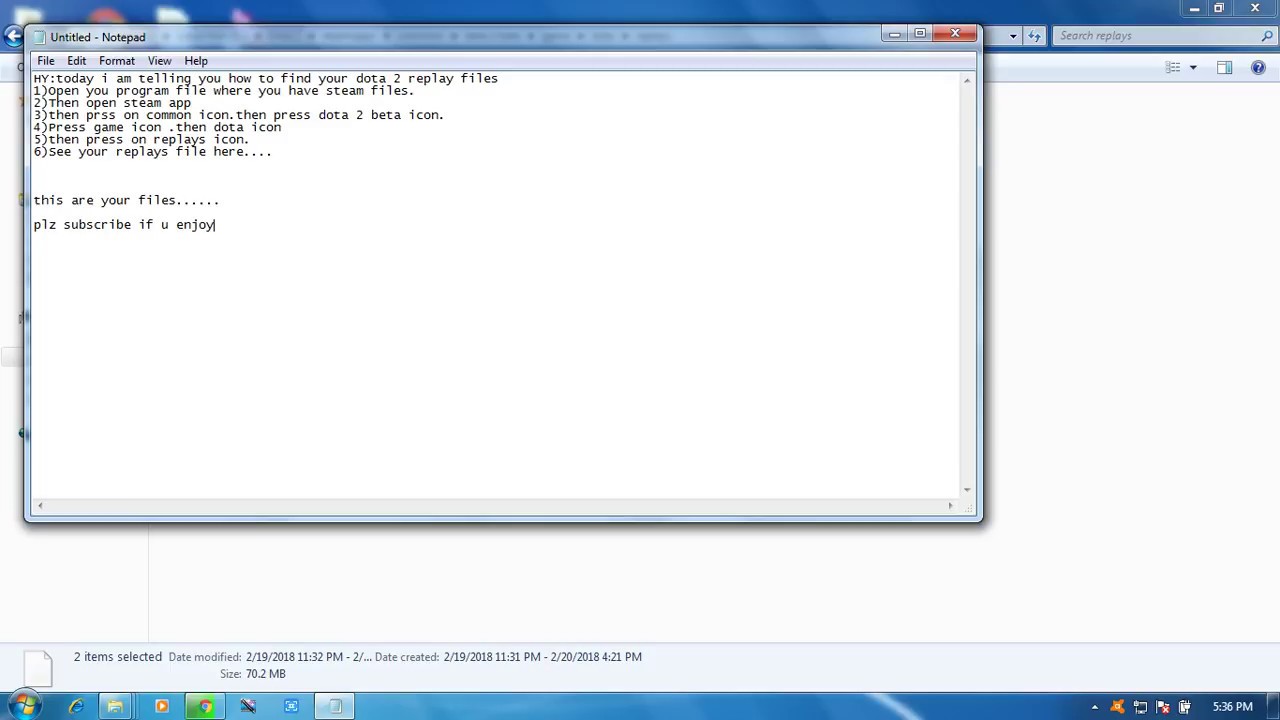Switch to Google Chrome on the taskbar
Image resolution: width=1280 pixels, height=720 pixels.
[205, 706]
